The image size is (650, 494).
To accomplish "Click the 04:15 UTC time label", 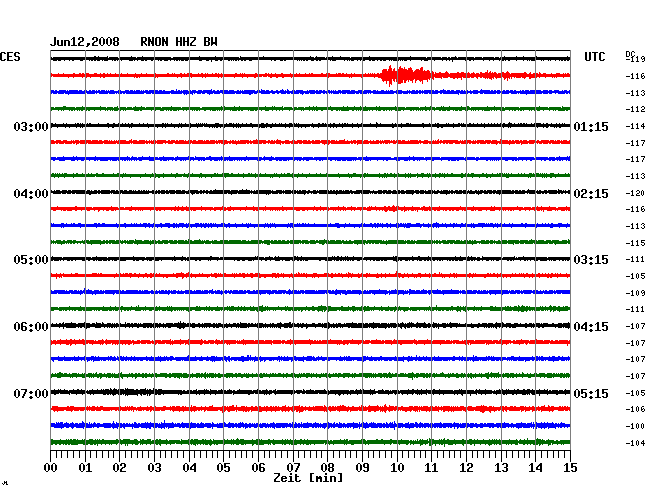I will (x=591, y=327).
